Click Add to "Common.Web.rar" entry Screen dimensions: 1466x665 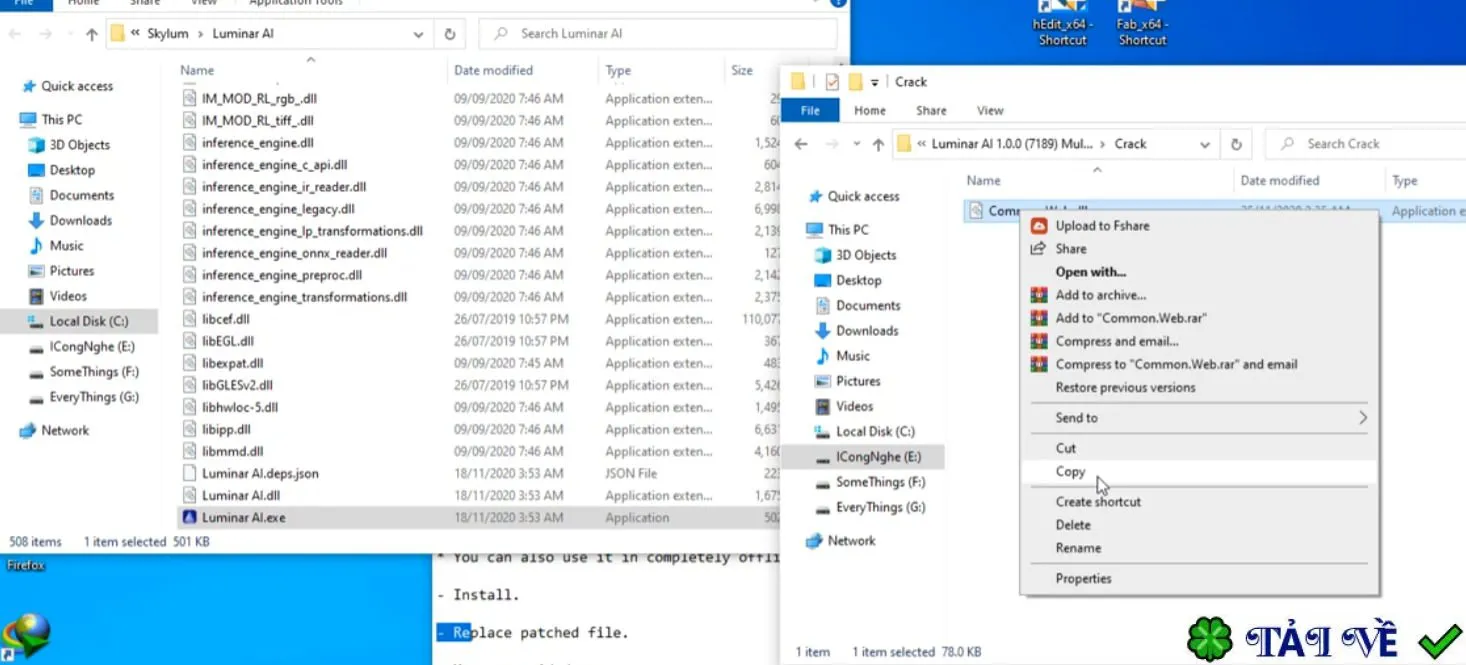coord(1131,318)
